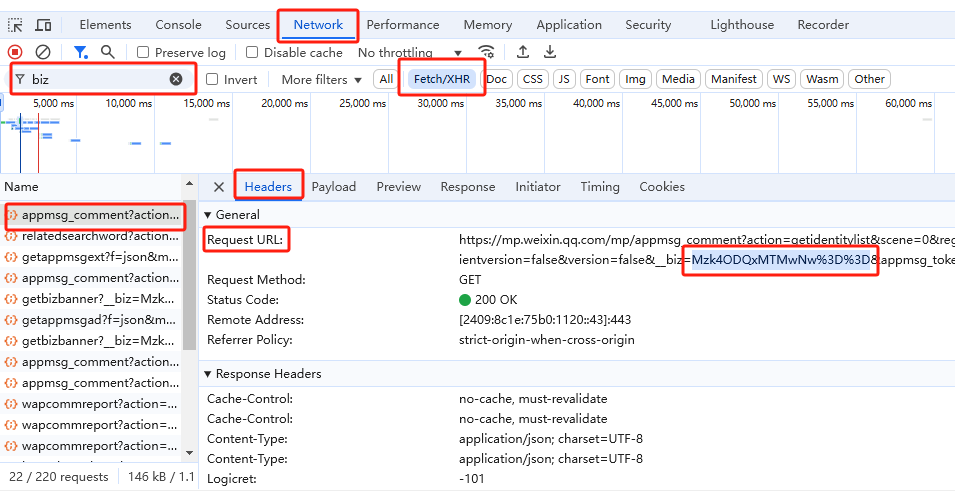
Task: Click the inspect element picker icon
Action: [16, 25]
